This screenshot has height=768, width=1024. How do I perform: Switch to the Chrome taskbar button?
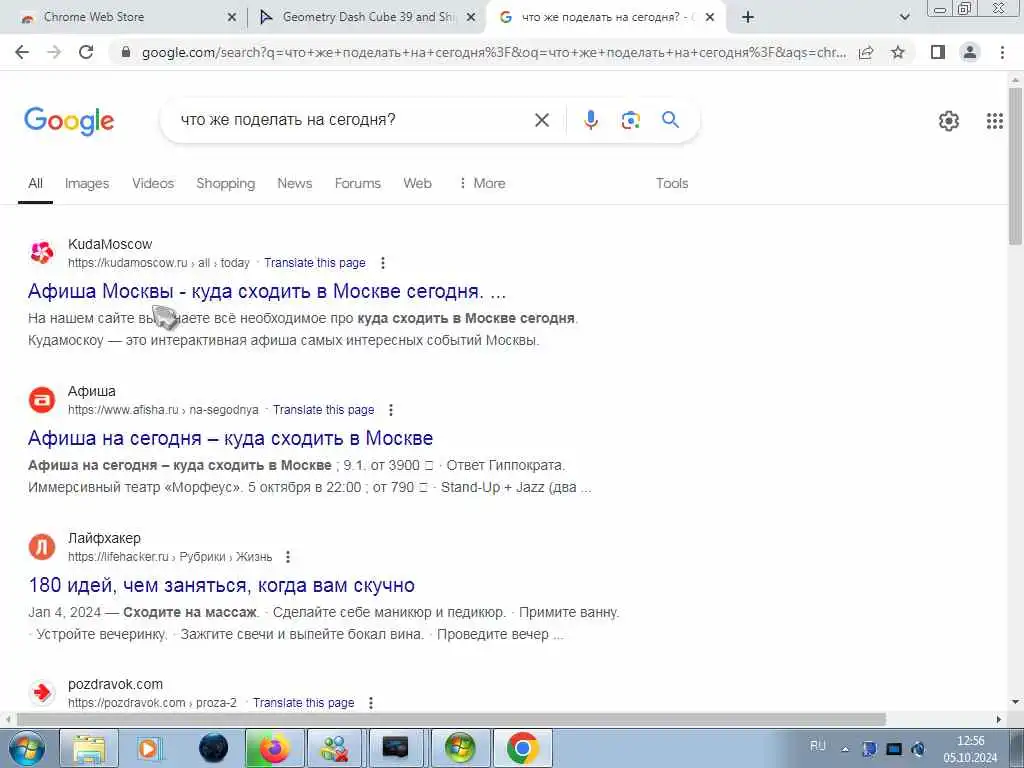(x=522, y=748)
